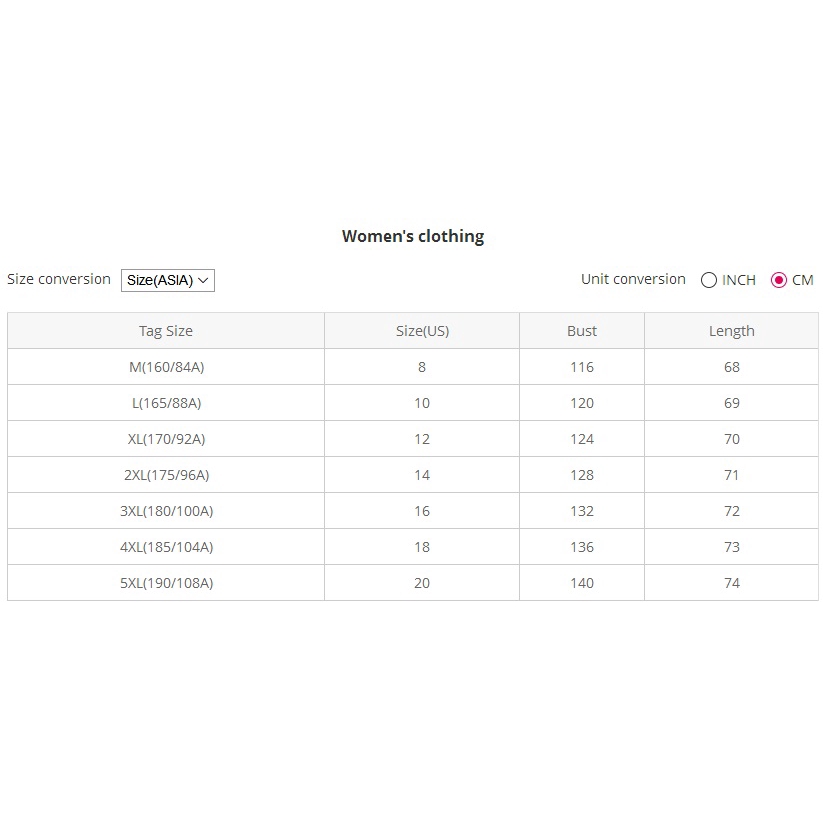Click the length value 74 cell
This screenshot has width=823, height=823.
[731, 583]
